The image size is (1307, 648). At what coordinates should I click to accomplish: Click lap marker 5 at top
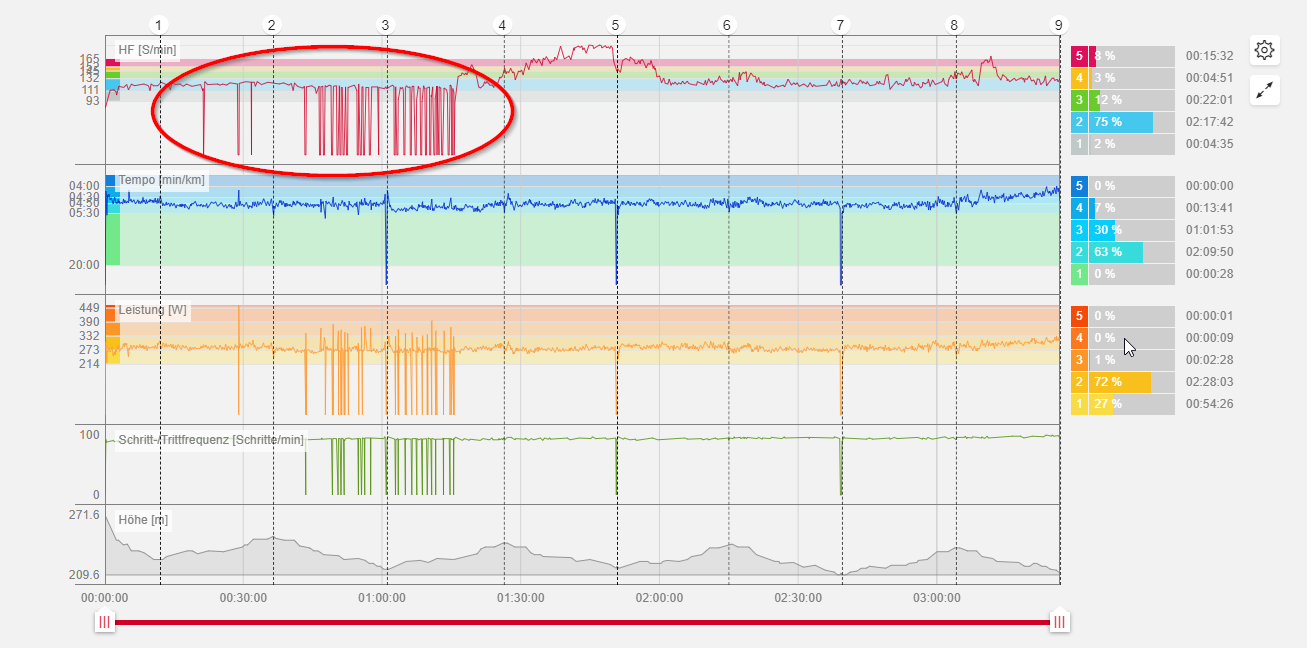pyautogui.click(x=616, y=25)
